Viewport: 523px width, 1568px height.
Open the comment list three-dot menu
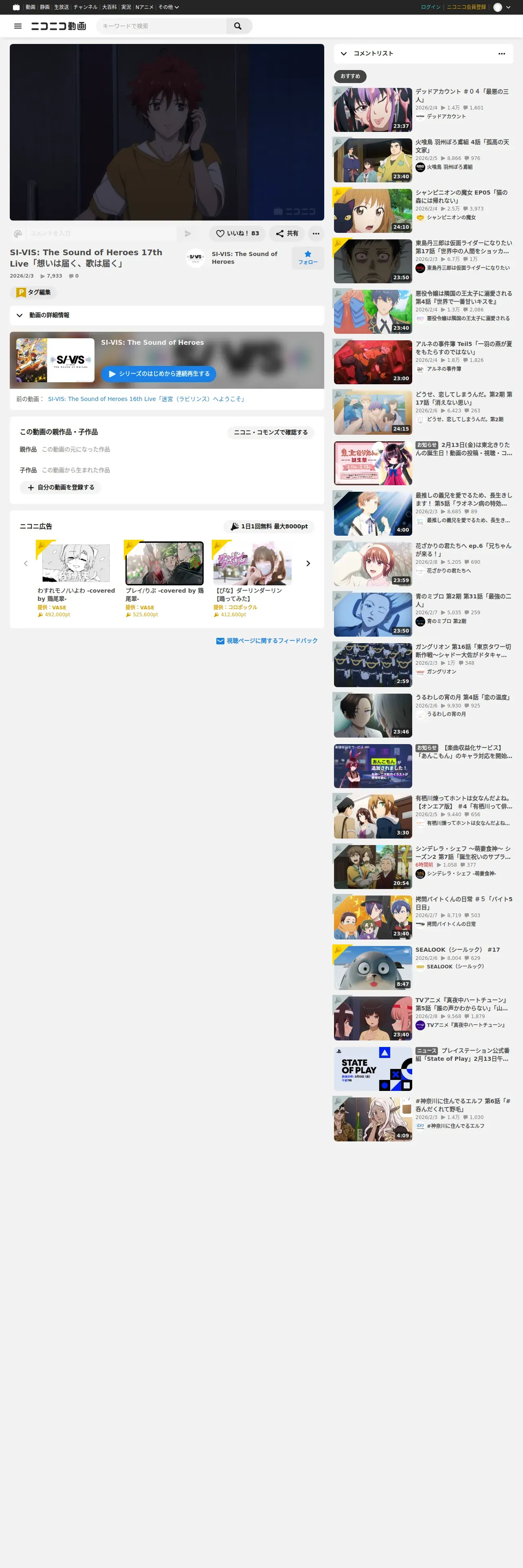click(x=502, y=54)
